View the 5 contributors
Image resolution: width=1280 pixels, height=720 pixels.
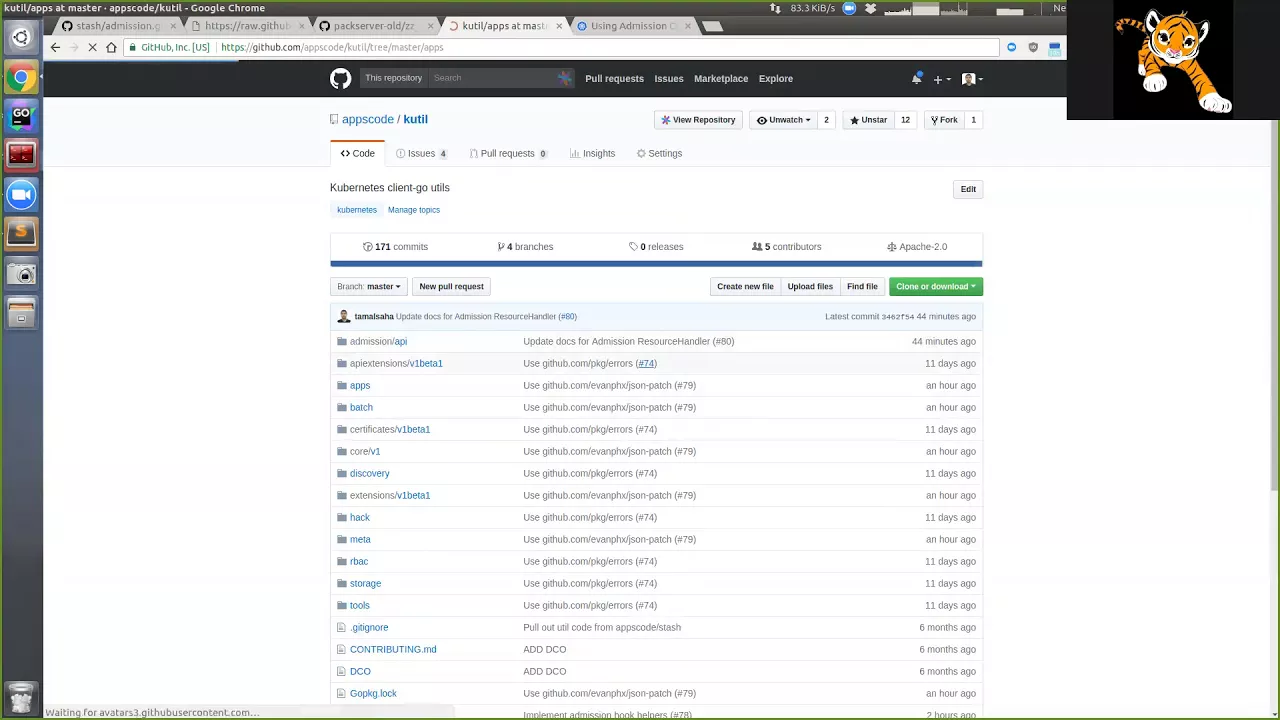tap(787, 247)
